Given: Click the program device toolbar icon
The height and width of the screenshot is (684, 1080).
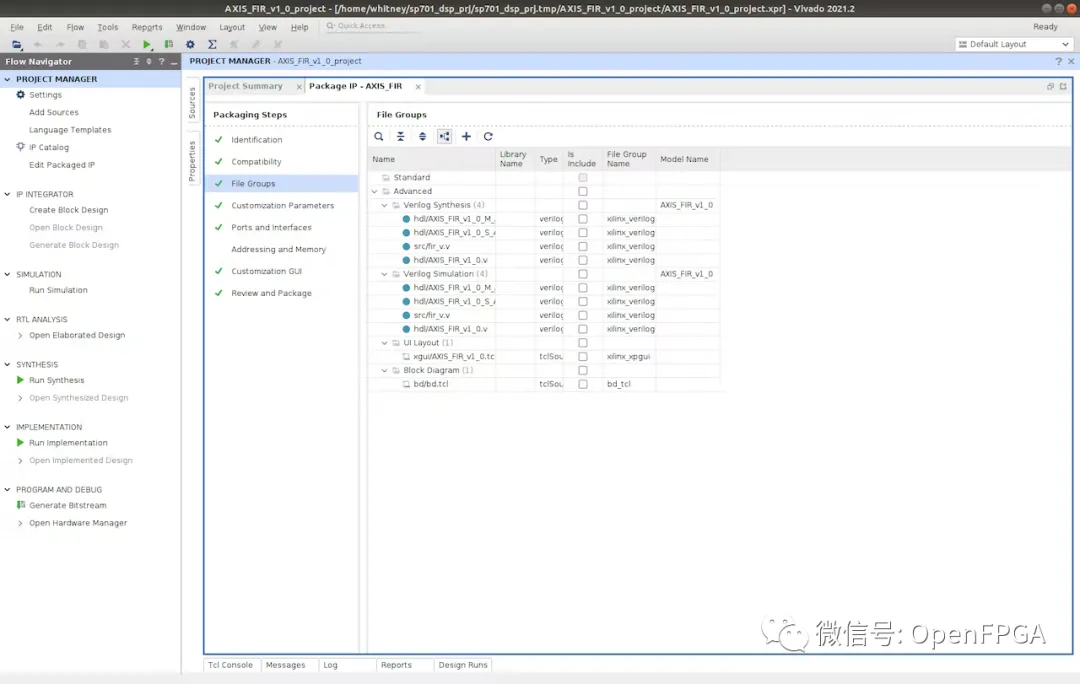Looking at the screenshot, I should pyautogui.click(x=169, y=44).
